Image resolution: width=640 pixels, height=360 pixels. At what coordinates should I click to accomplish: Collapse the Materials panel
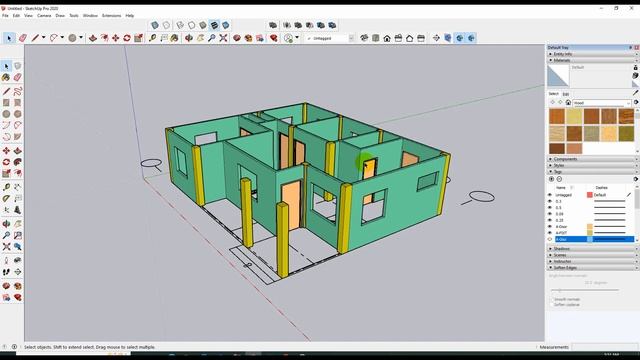pyautogui.click(x=593, y=60)
